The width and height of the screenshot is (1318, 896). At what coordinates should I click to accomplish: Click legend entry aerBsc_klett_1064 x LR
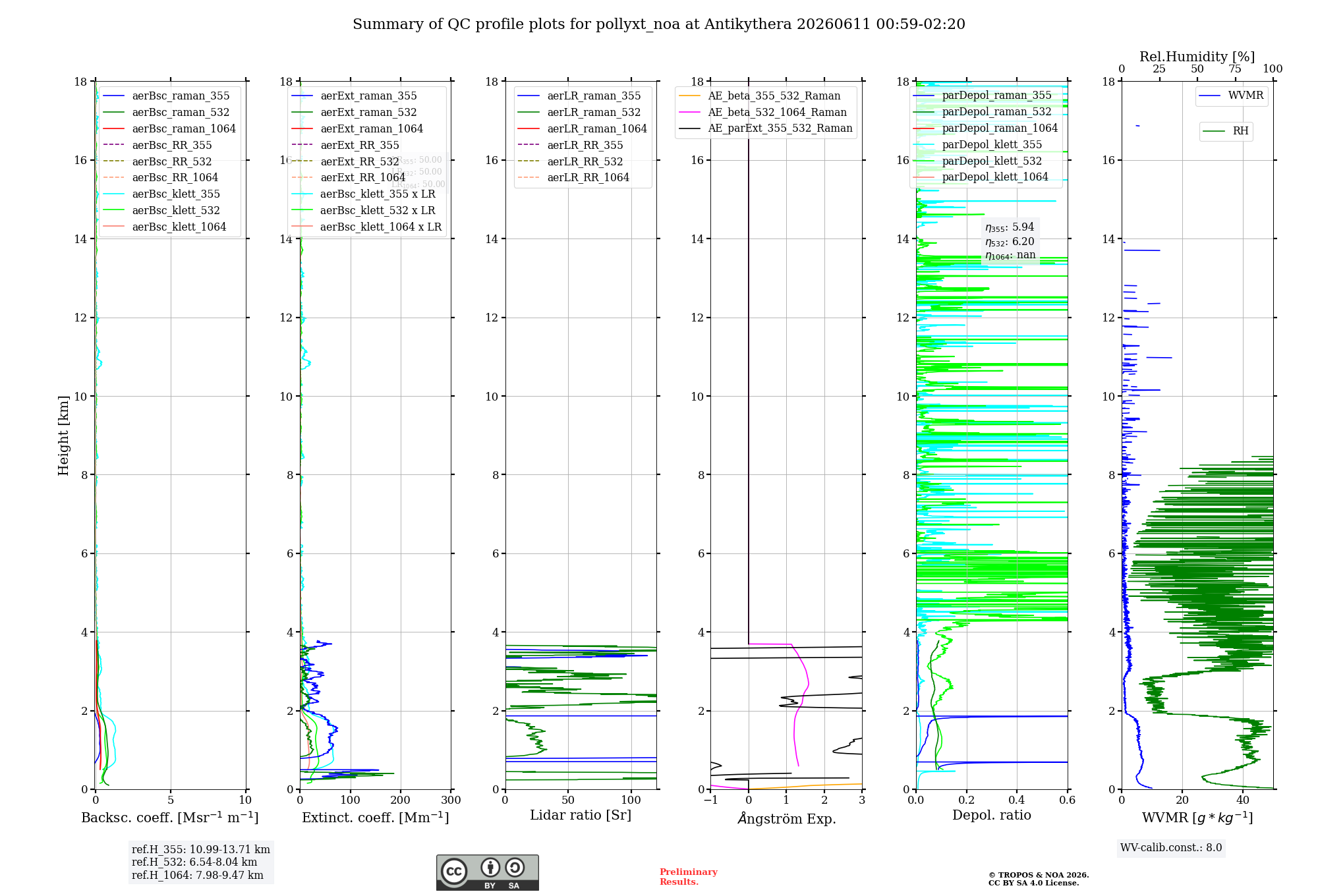point(367,227)
